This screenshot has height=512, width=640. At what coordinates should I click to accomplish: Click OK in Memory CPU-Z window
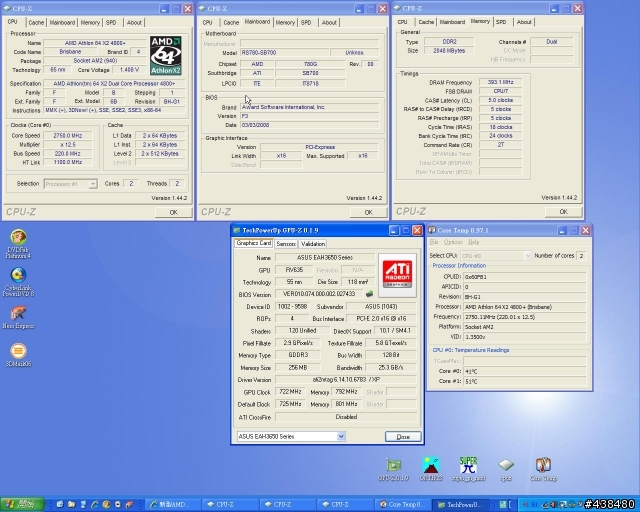[x=564, y=211]
